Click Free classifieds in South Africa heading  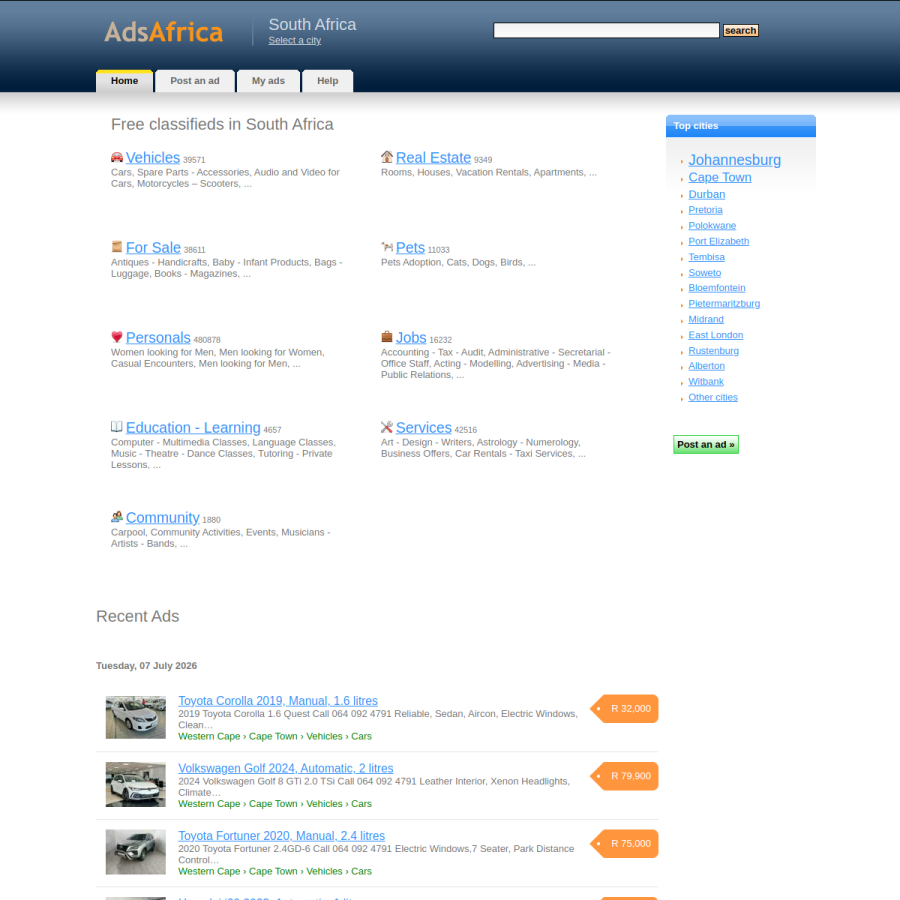click(222, 125)
